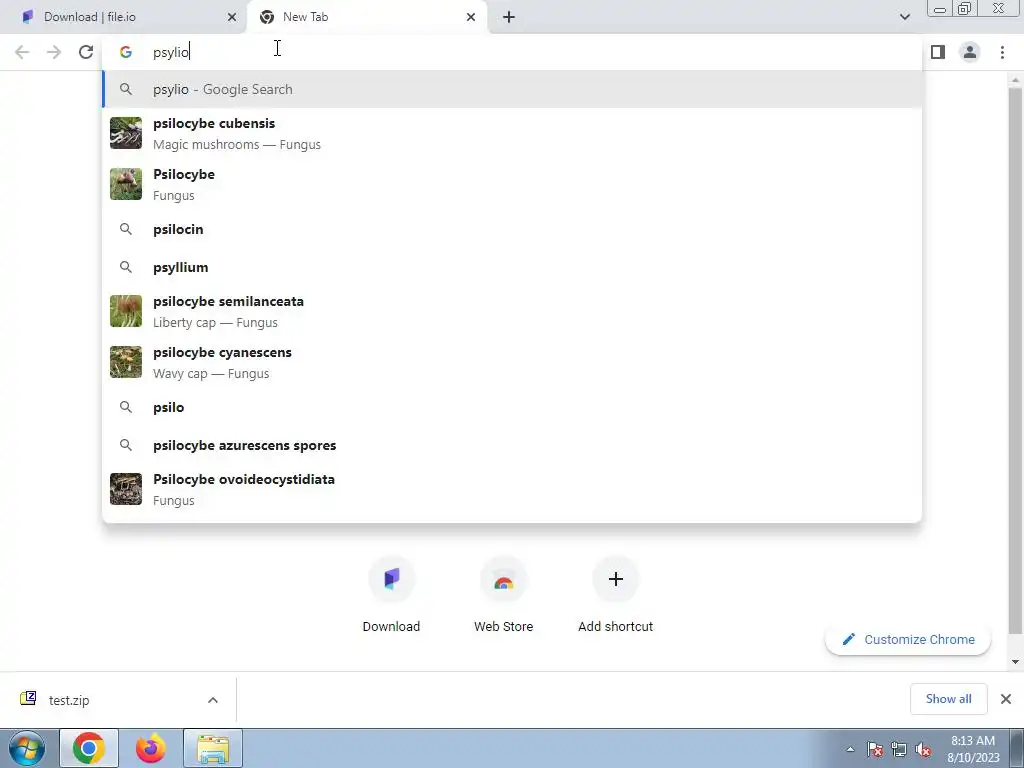Open a new tab with plus button
1024x768 pixels.
[x=509, y=17]
